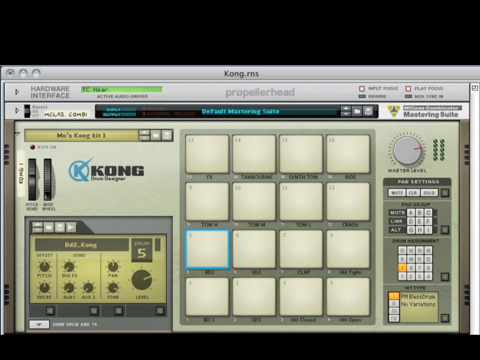Image resolution: width=480 pixels, height=360 pixels.
Task: Select hit type II
Action: coord(394,303)
